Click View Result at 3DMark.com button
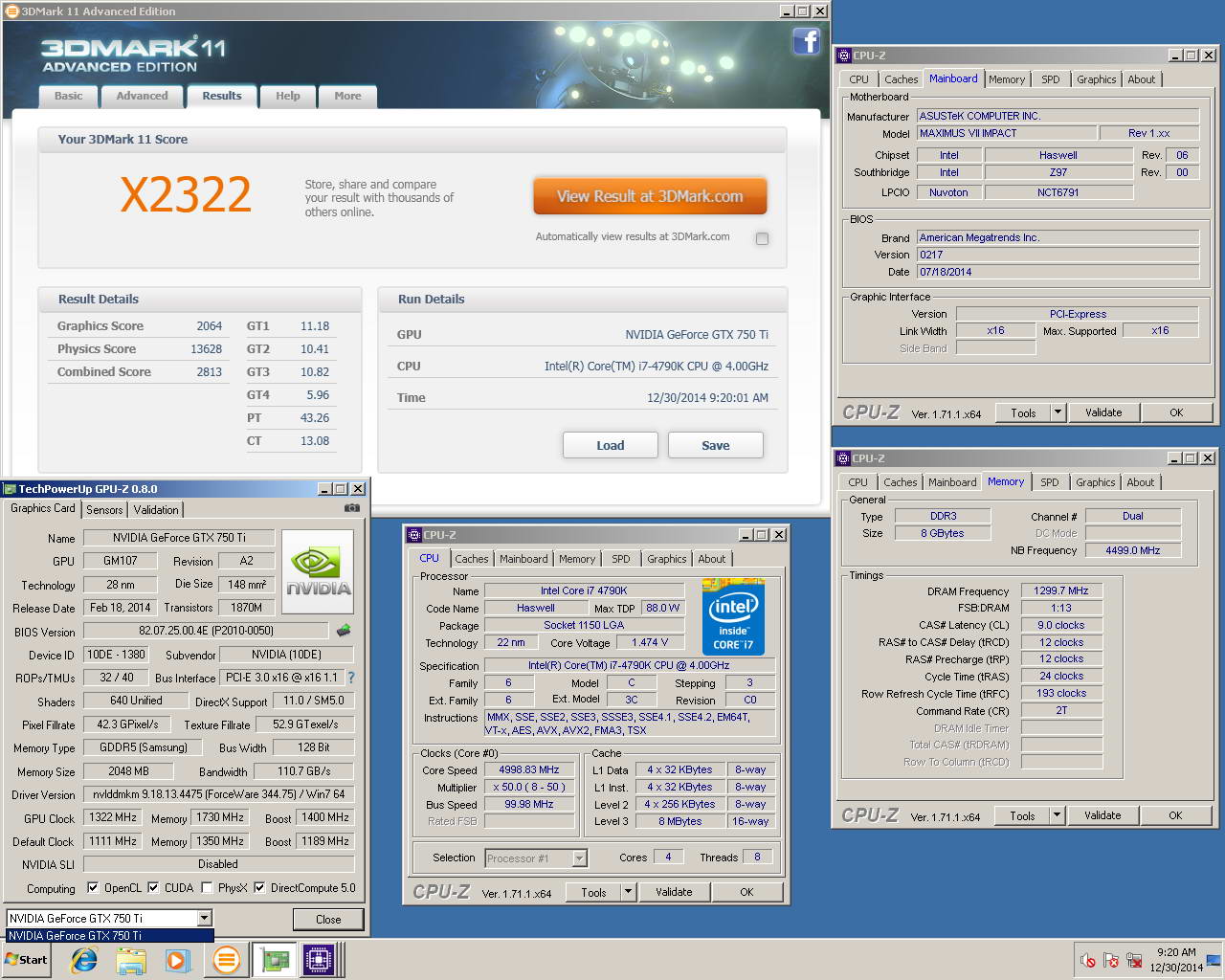This screenshot has width=1225, height=980. point(650,196)
